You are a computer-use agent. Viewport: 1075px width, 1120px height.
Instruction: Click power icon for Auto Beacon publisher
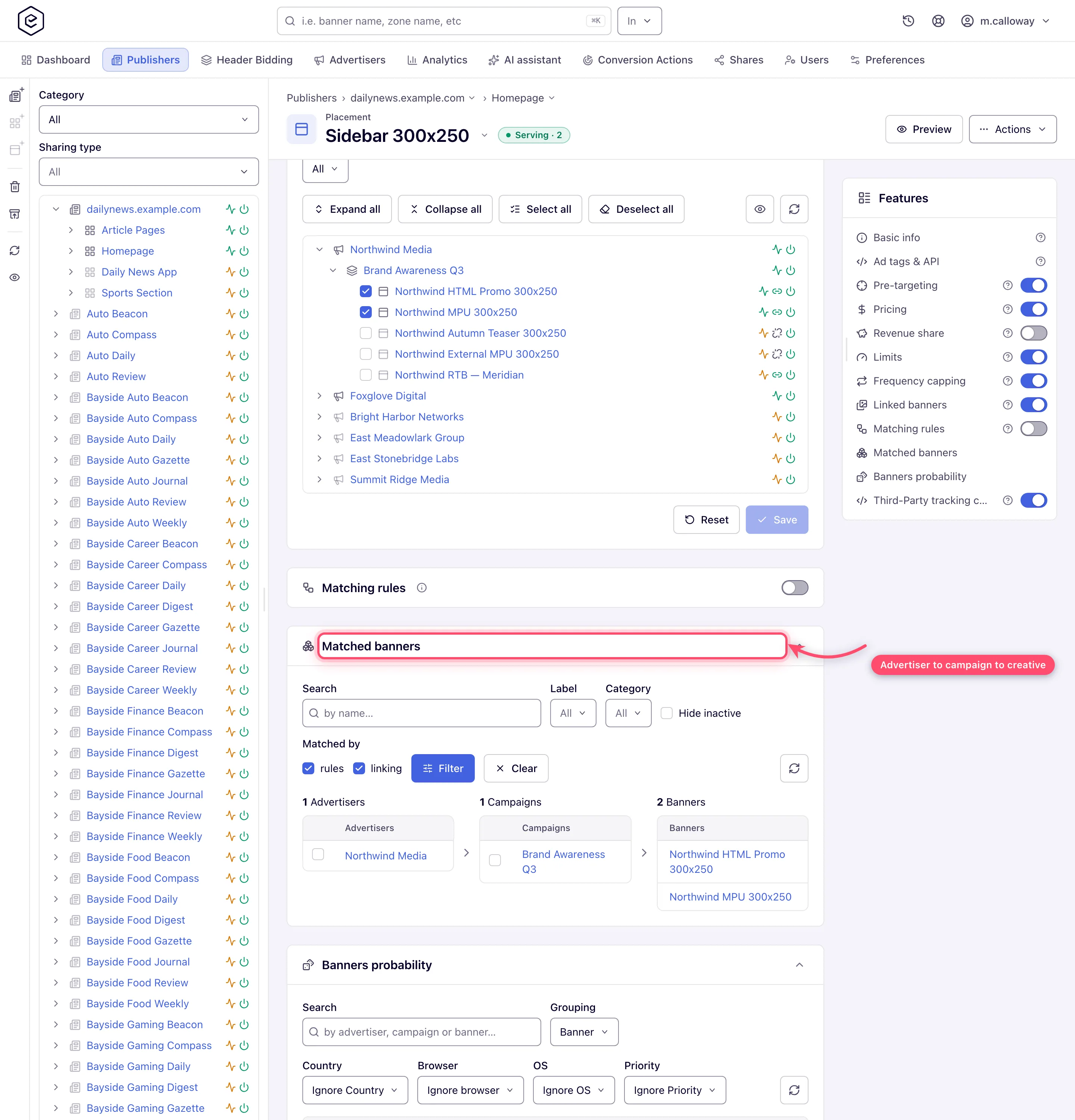[244, 314]
